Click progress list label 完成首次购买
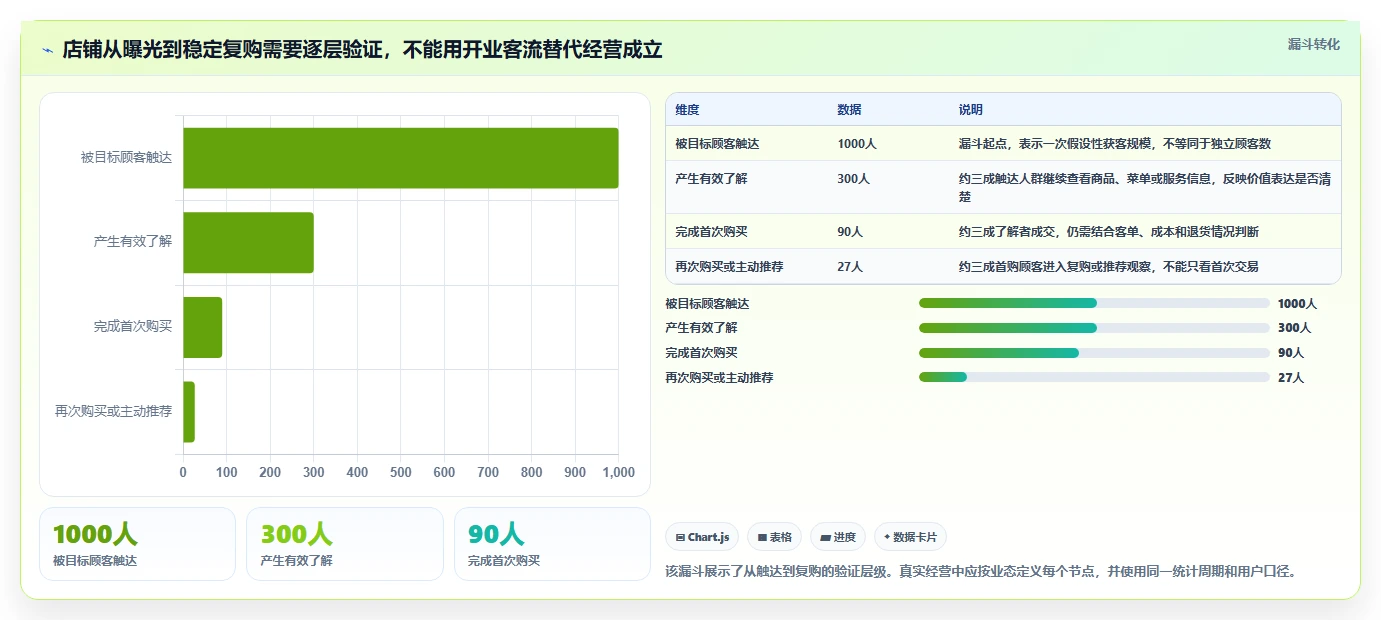The width and height of the screenshot is (1381, 620). (x=701, y=353)
